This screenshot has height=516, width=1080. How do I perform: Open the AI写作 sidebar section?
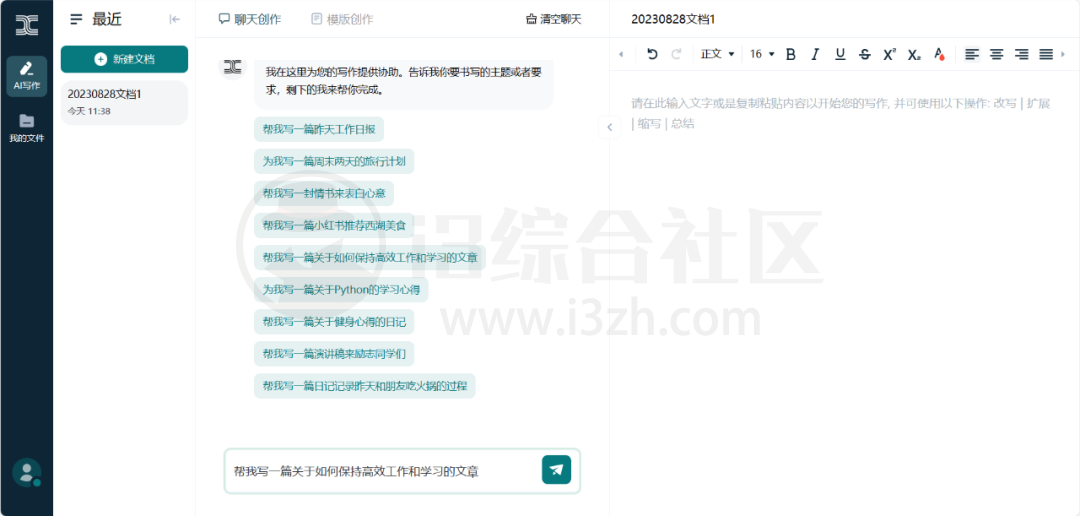tap(27, 76)
